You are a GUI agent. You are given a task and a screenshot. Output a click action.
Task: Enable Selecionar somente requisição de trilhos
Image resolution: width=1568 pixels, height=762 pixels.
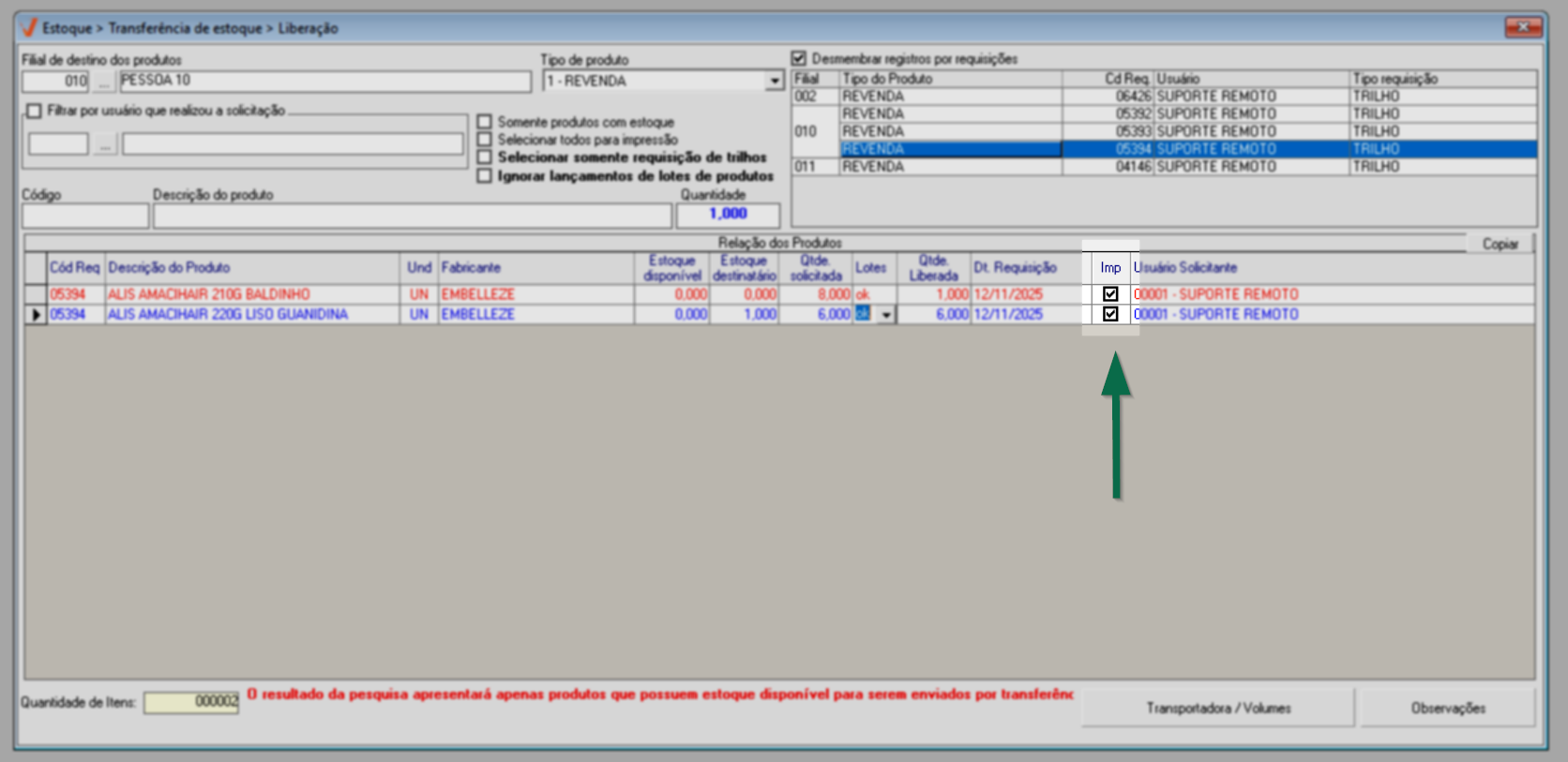pyautogui.click(x=484, y=157)
